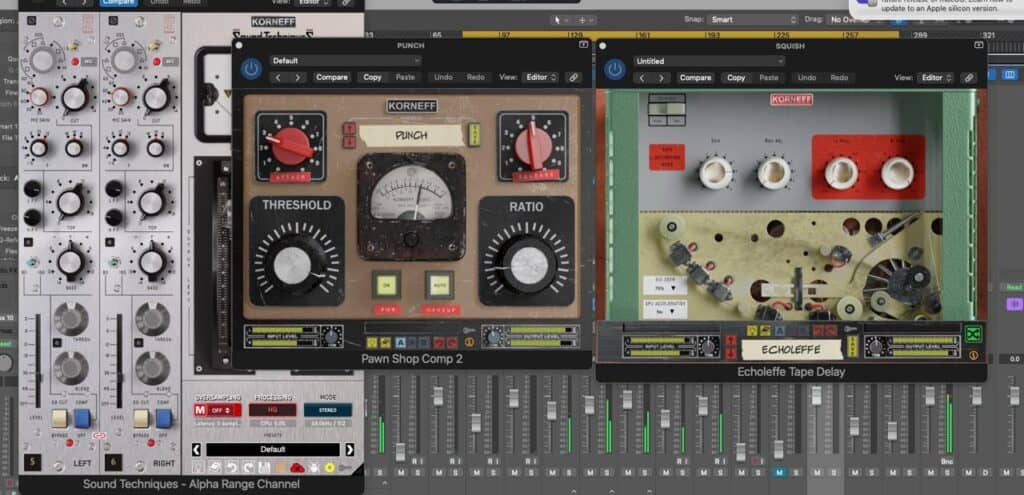1024x495 pixels.
Task: Toggle Pawn Shop Comp 2 plugin power button
Action: pos(251,69)
